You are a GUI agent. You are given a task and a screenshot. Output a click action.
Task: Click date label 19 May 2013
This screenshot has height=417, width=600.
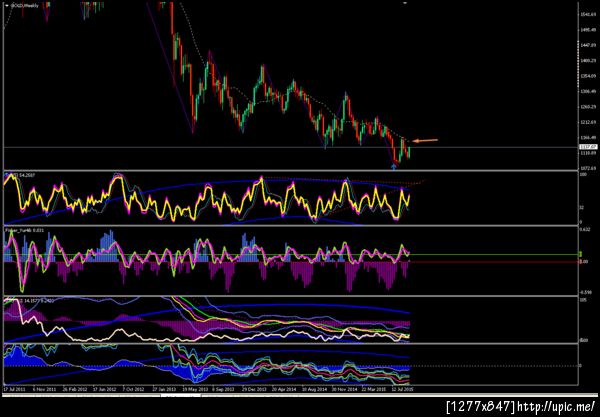pos(194,389)
